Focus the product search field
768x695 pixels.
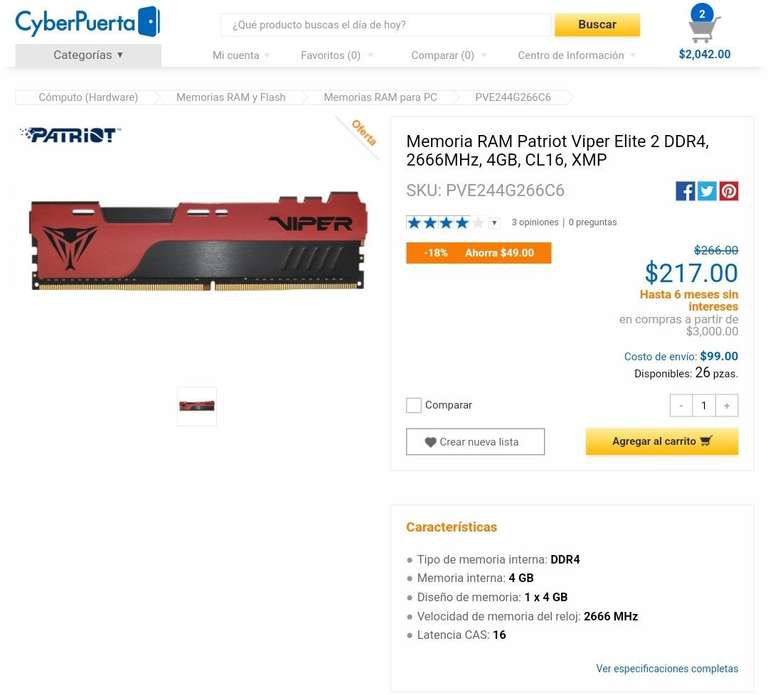point(386,25)
